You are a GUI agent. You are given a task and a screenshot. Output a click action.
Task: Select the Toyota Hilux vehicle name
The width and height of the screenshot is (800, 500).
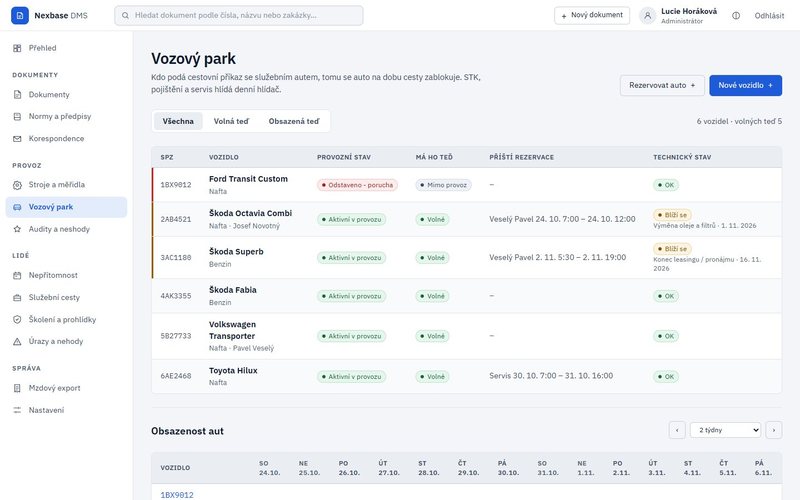[233, 370]
